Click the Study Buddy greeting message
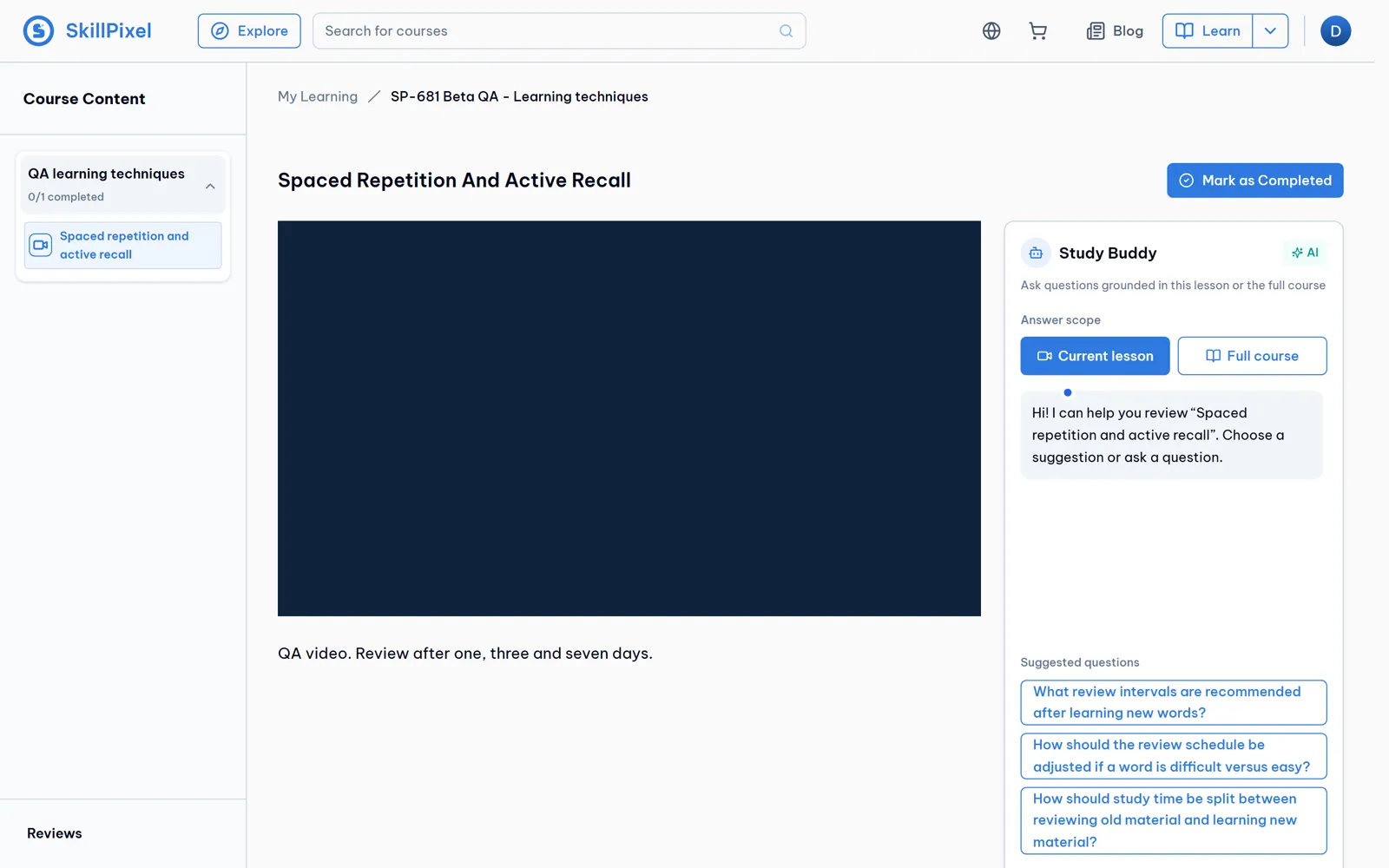1389x868 pixels. coord(1172,435)
